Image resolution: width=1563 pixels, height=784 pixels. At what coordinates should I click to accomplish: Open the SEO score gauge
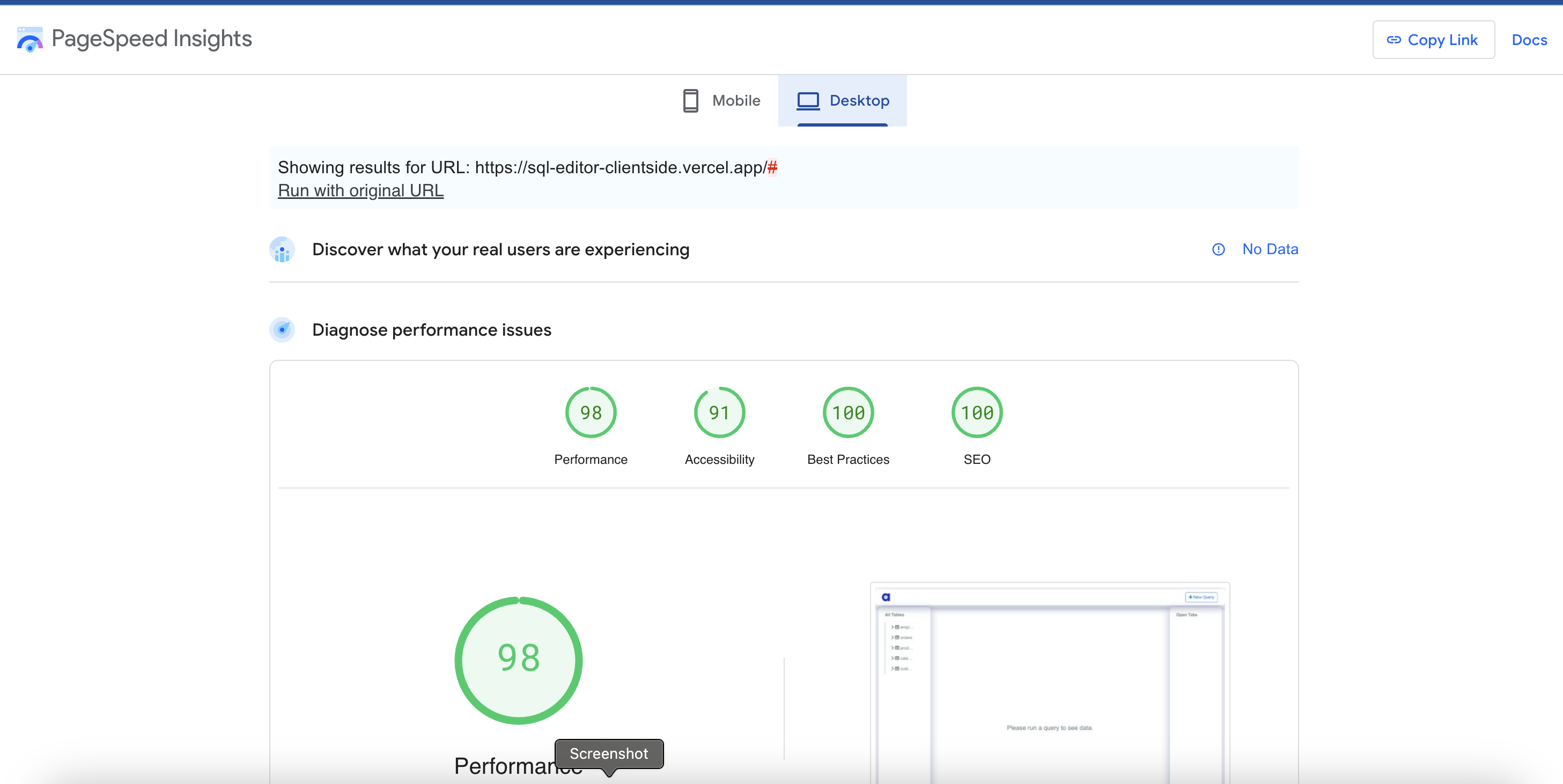(x=976, y=412)
